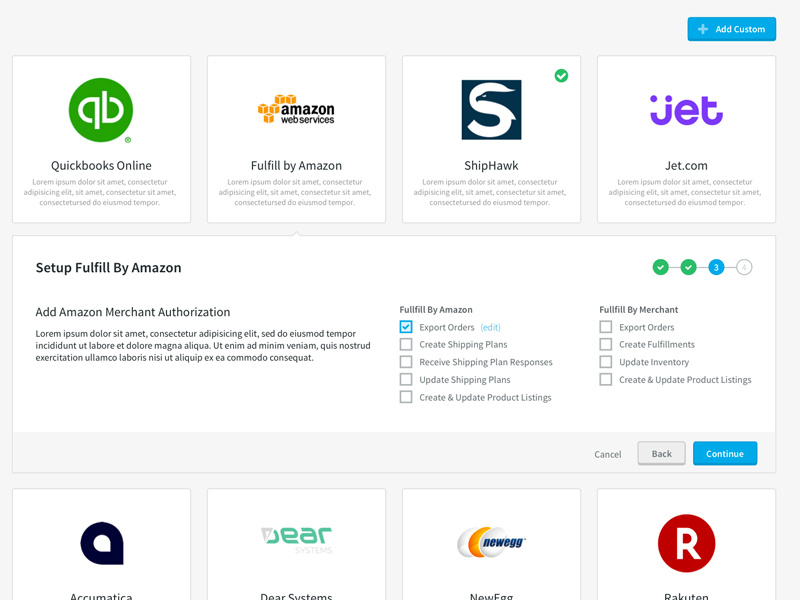800x600 pixels.
Task: Click the ShipHawk card description text
Action: pos(490,192)
